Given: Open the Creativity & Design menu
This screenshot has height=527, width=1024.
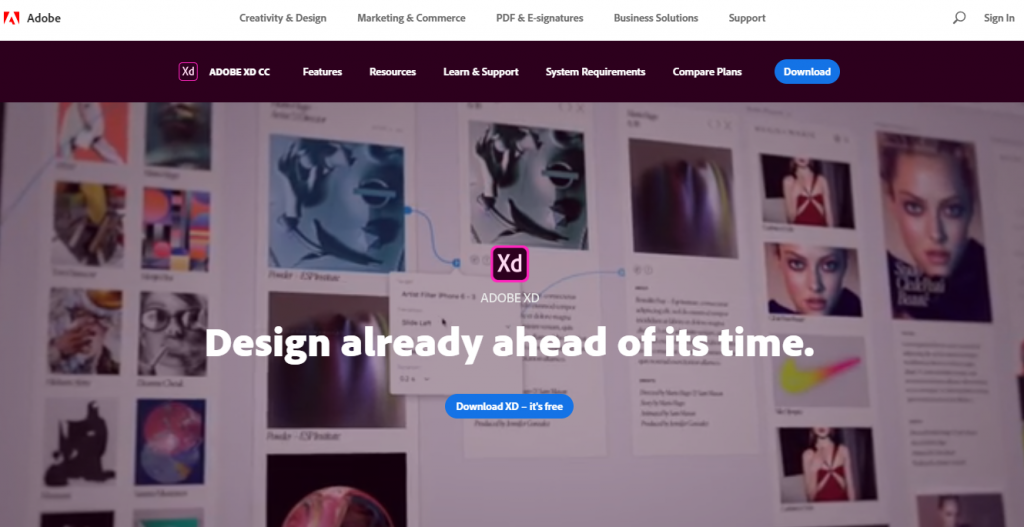Looking at the screenshot, I should click(x=283, y=18).
